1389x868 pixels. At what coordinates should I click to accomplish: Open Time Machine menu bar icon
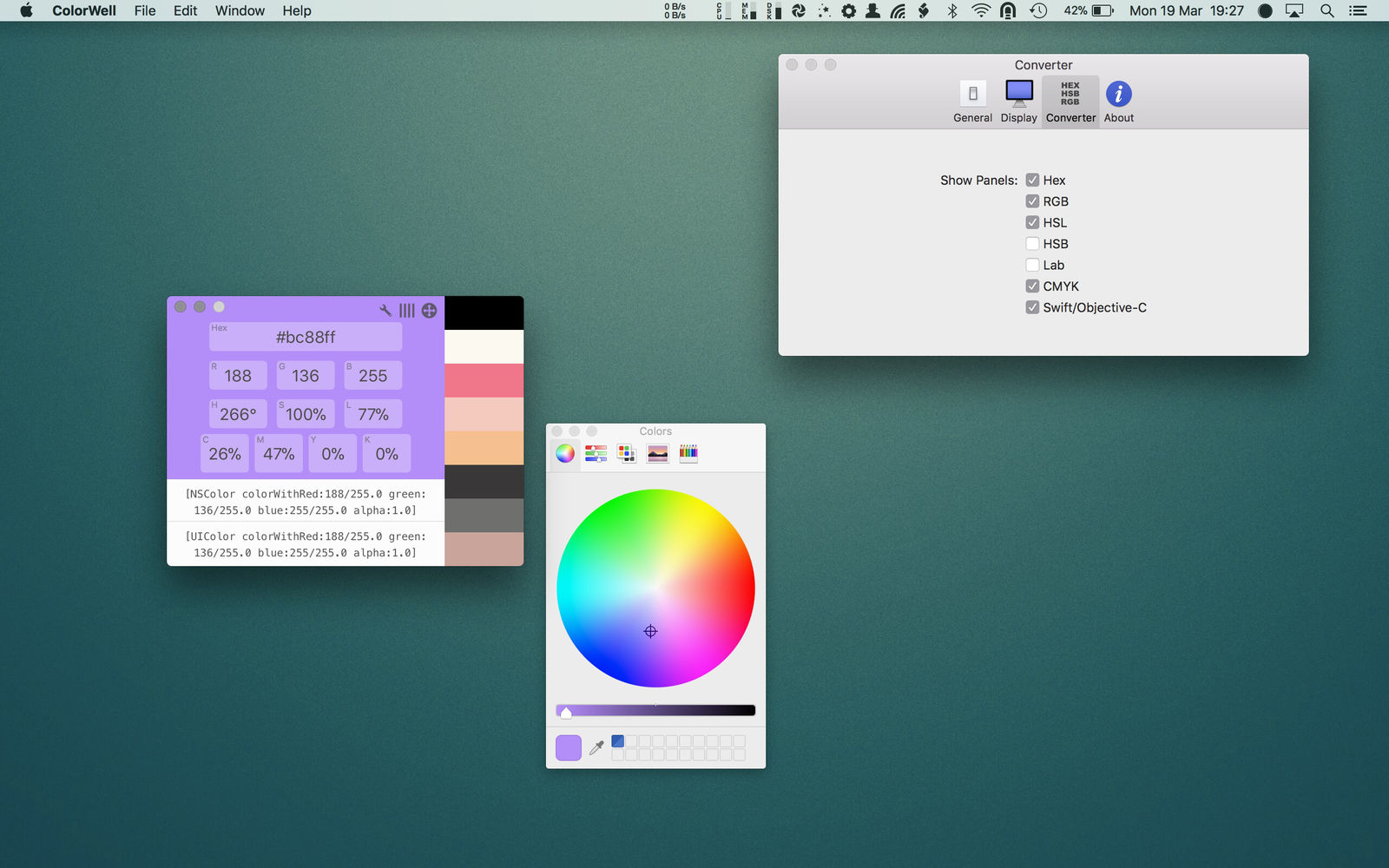tap(1038, 10)
